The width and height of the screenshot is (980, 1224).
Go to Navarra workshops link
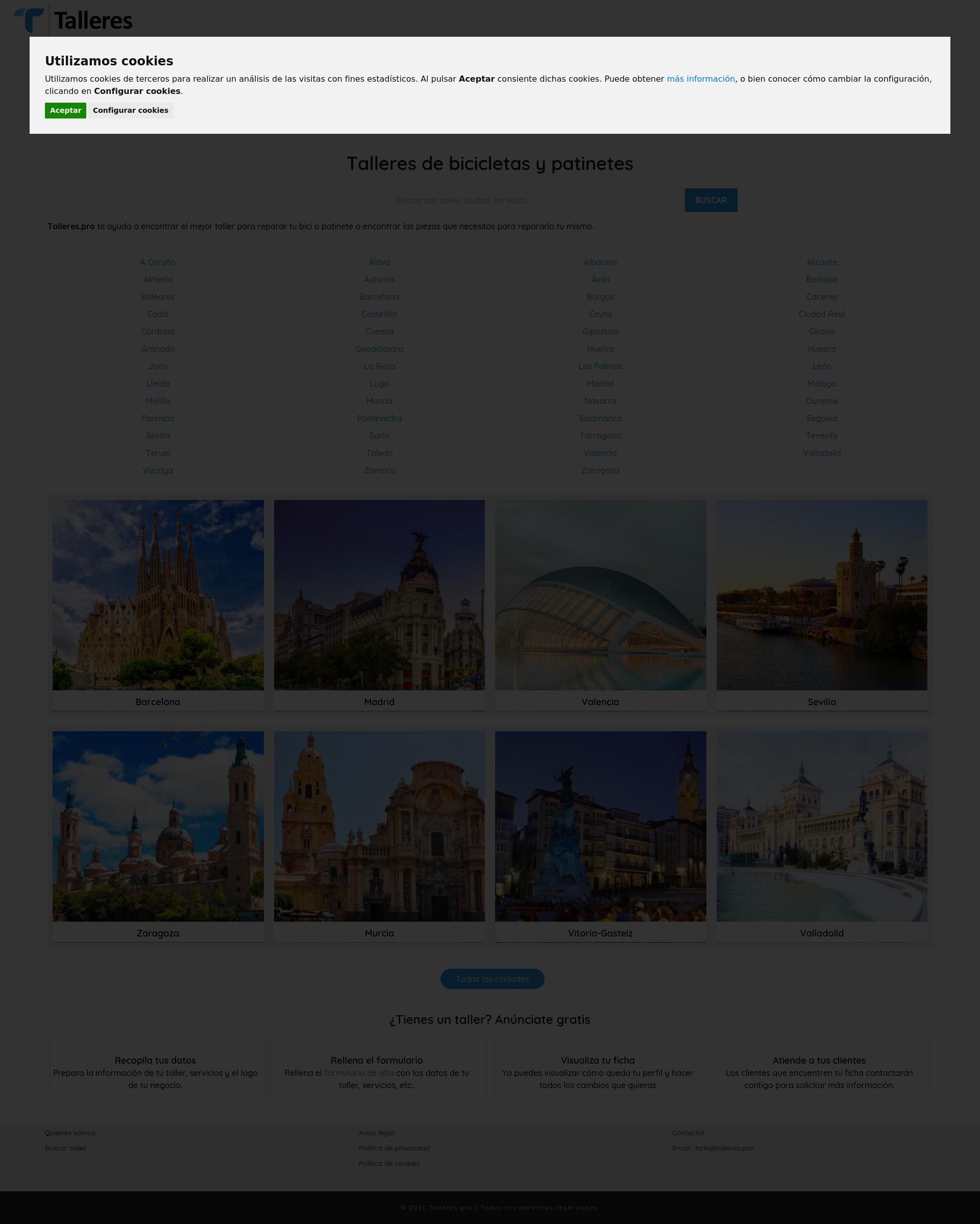click(600, 401)
